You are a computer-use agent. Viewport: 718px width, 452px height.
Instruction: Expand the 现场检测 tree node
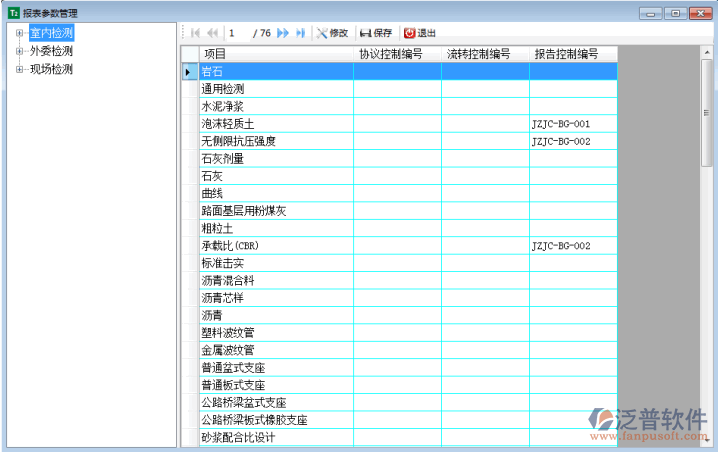19,69
